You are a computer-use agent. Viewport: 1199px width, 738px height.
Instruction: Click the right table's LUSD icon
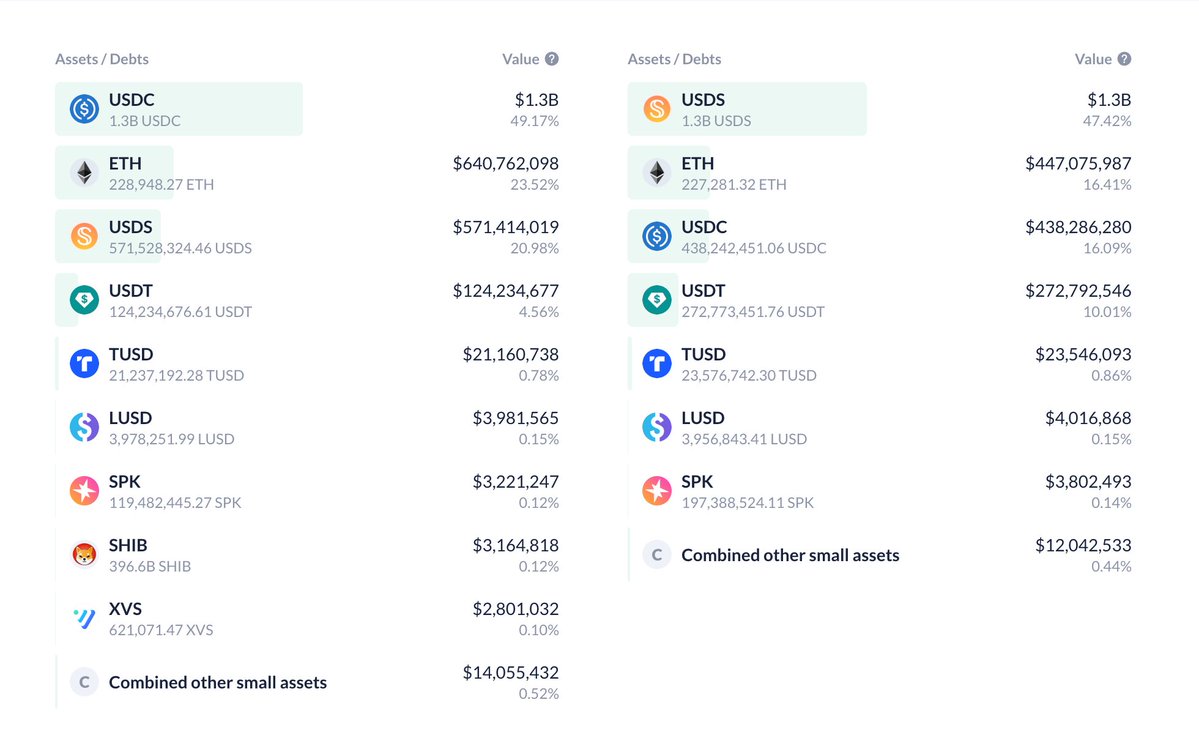(x=656, y=428)
